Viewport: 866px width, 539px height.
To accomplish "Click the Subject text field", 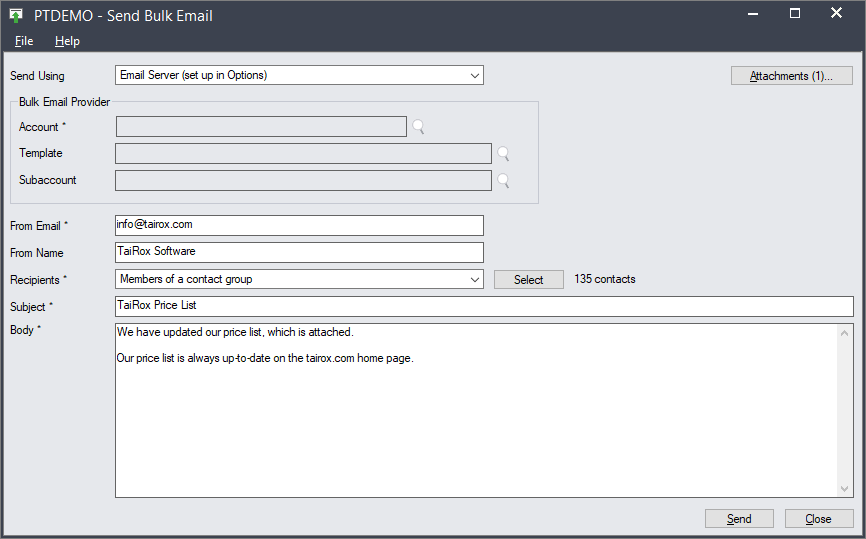I will [484, 307].
